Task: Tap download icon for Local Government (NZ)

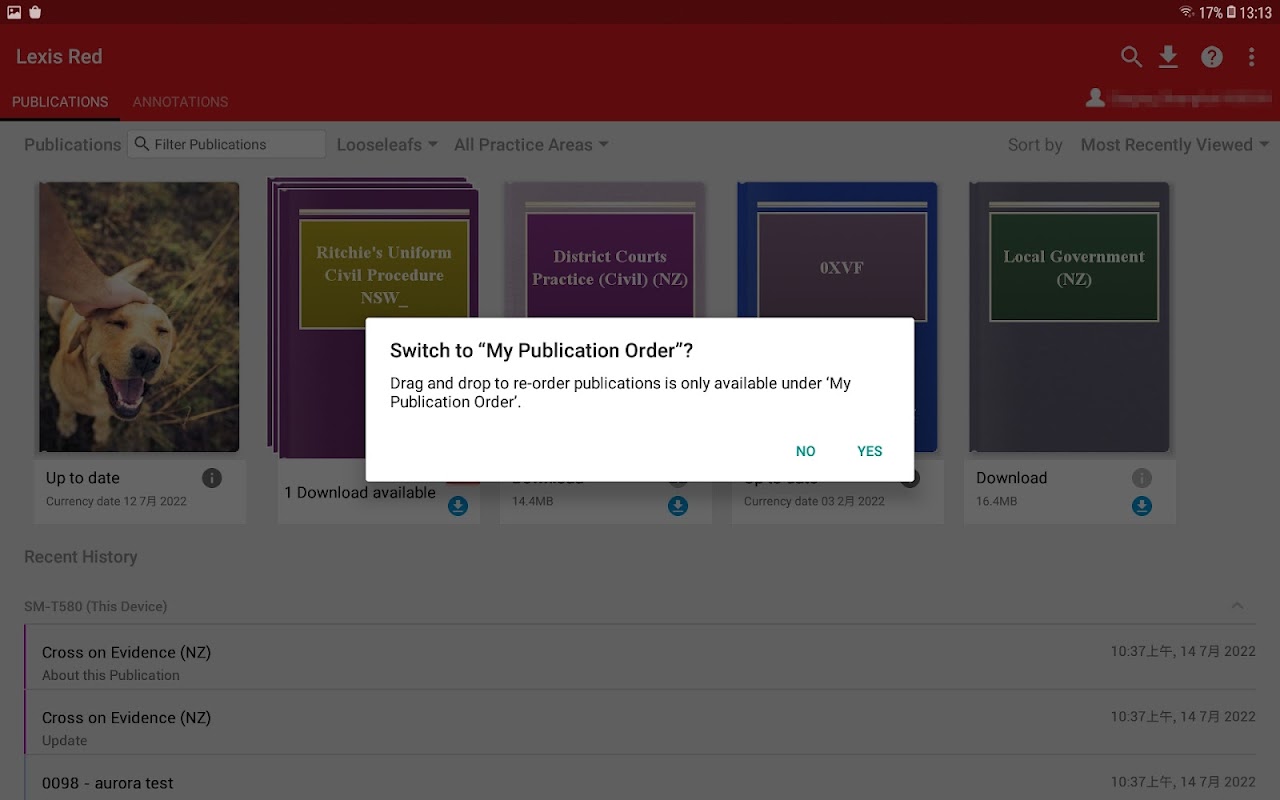Action: pos(1142,506)
